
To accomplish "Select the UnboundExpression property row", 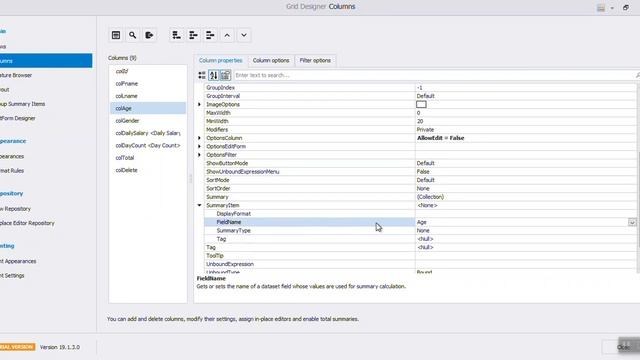I will coord(420,264).
